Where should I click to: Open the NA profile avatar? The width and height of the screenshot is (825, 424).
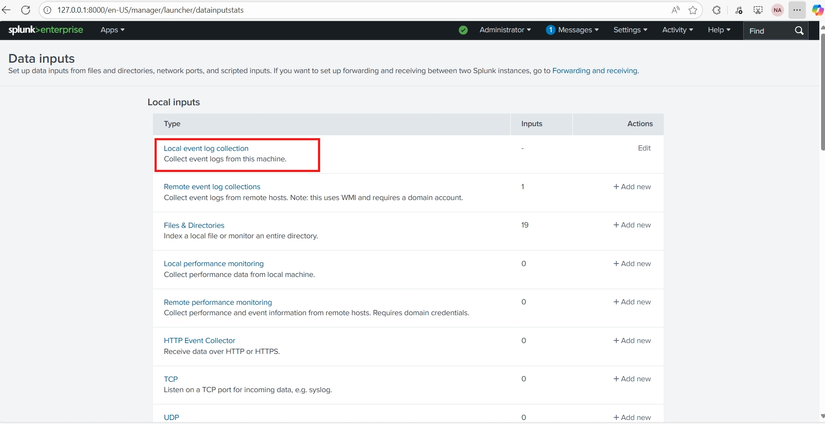tap(777, 10)
